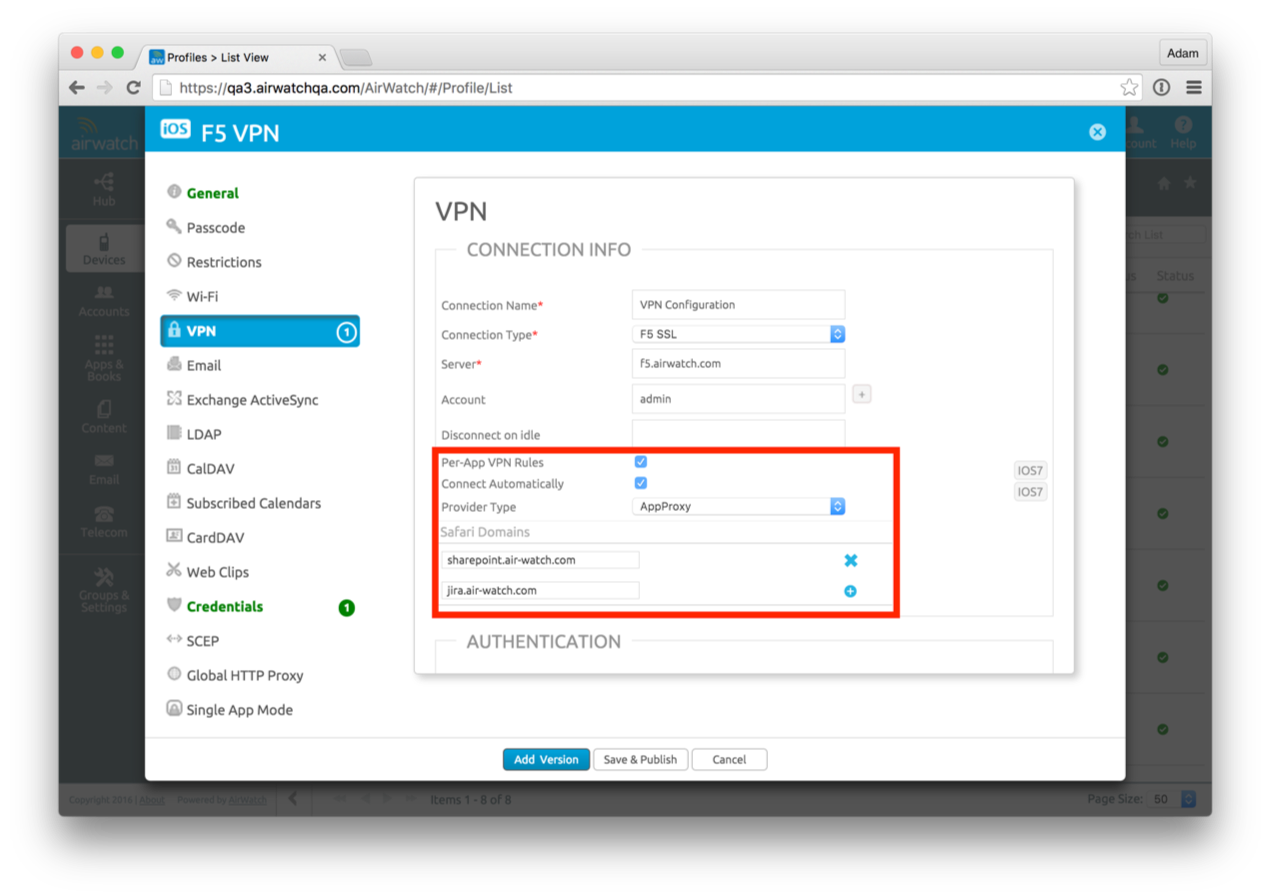
Task: Add another Safari domain with plus icon
Action: point(850,591)
